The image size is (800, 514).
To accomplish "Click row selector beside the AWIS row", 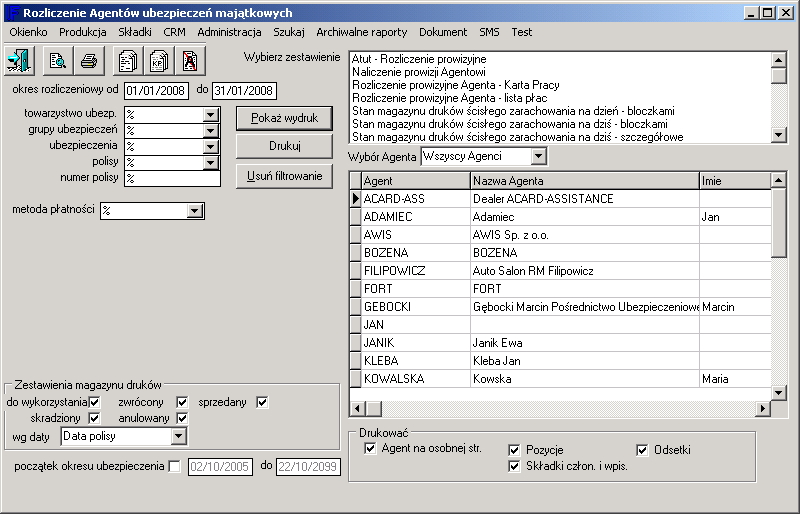I will coord(356,235).
